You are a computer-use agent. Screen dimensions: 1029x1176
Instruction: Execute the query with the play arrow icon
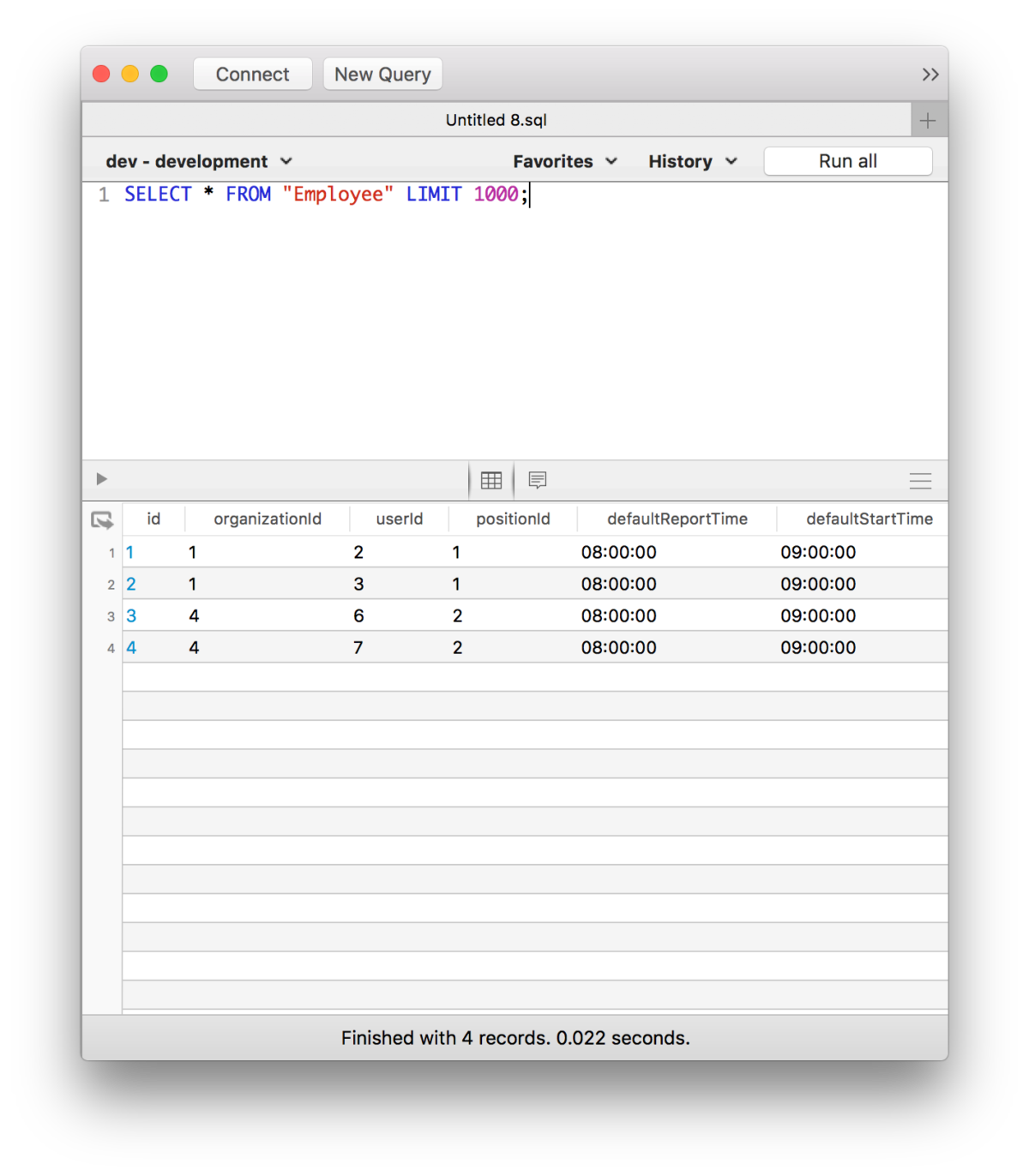101,478
